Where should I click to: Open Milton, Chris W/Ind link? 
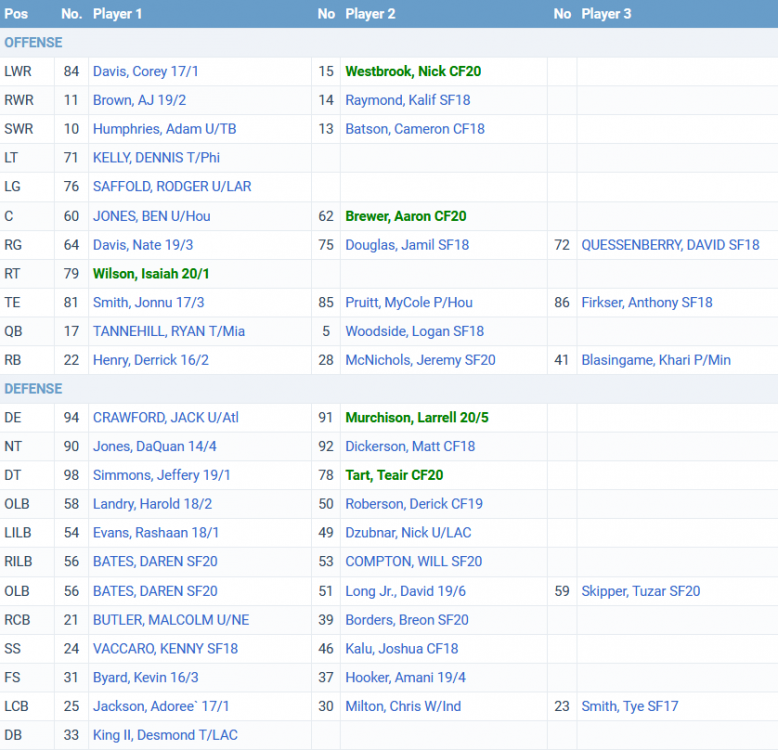click(403, 706)
